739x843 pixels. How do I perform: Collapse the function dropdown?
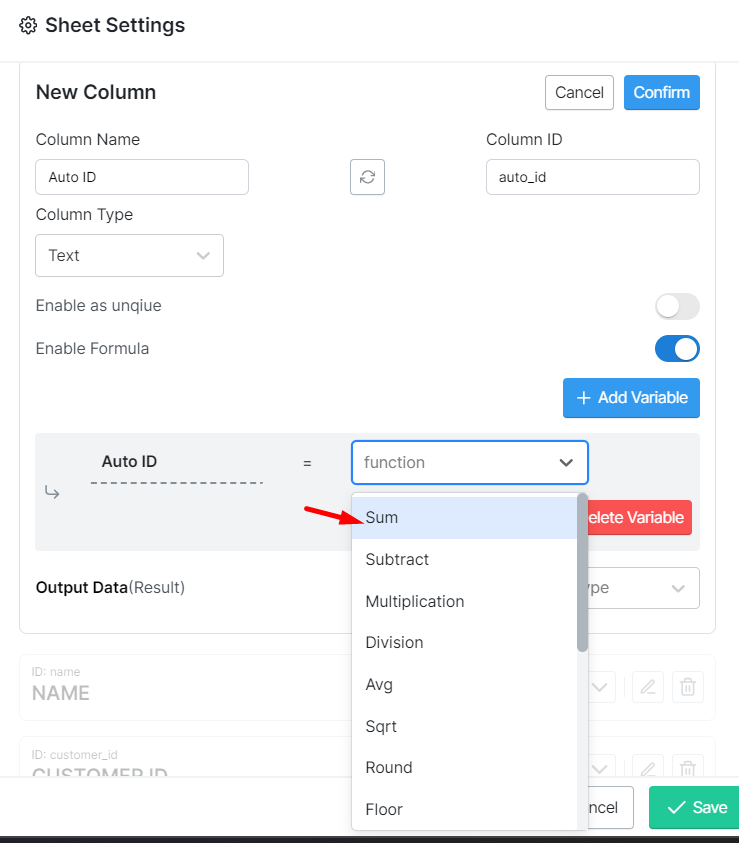coord(566,463)
